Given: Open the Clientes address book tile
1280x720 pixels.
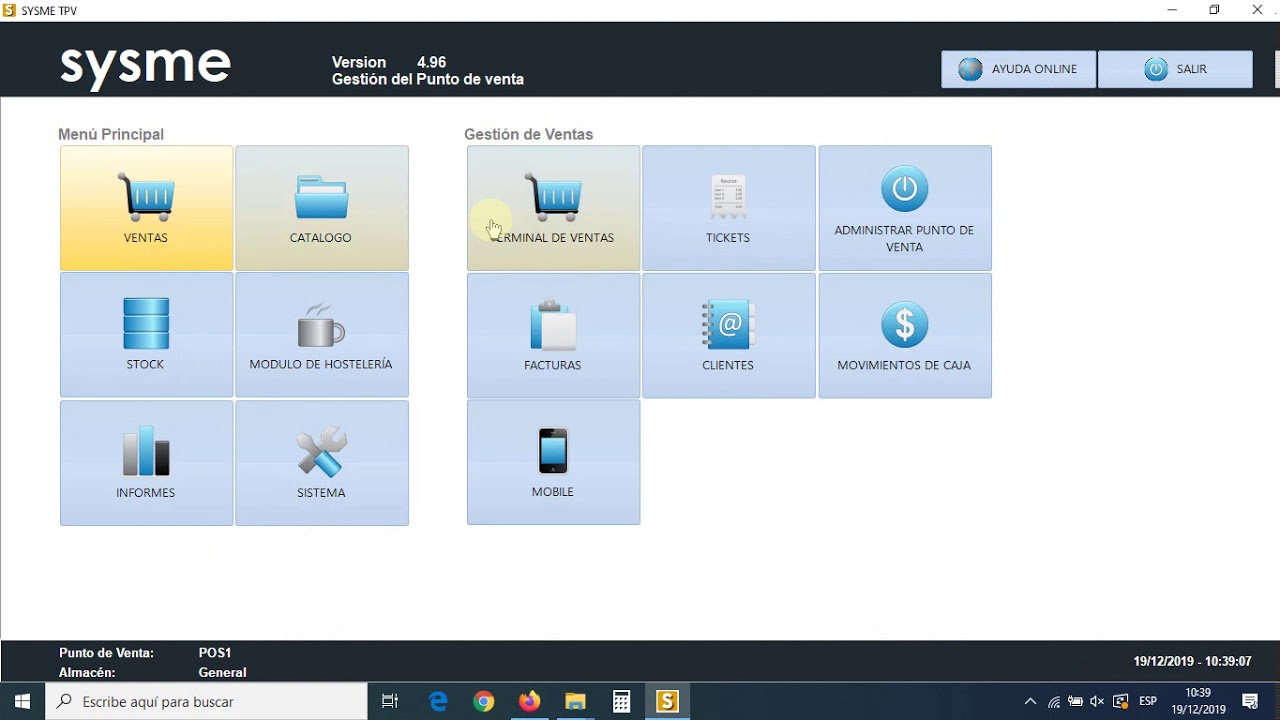Looking at the screenshot, I should [x=729, y=335].
